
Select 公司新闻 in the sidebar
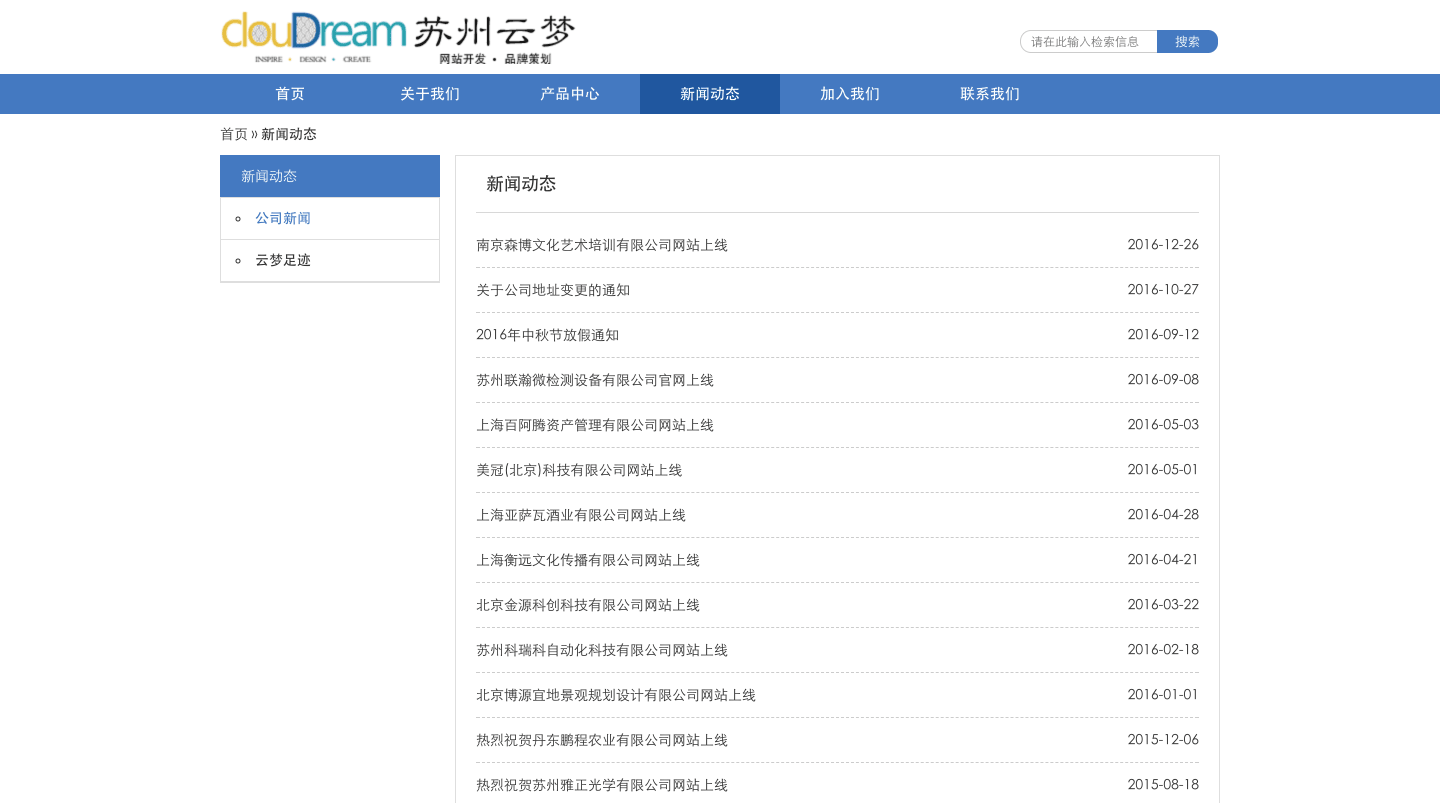(x=283, y=218)
